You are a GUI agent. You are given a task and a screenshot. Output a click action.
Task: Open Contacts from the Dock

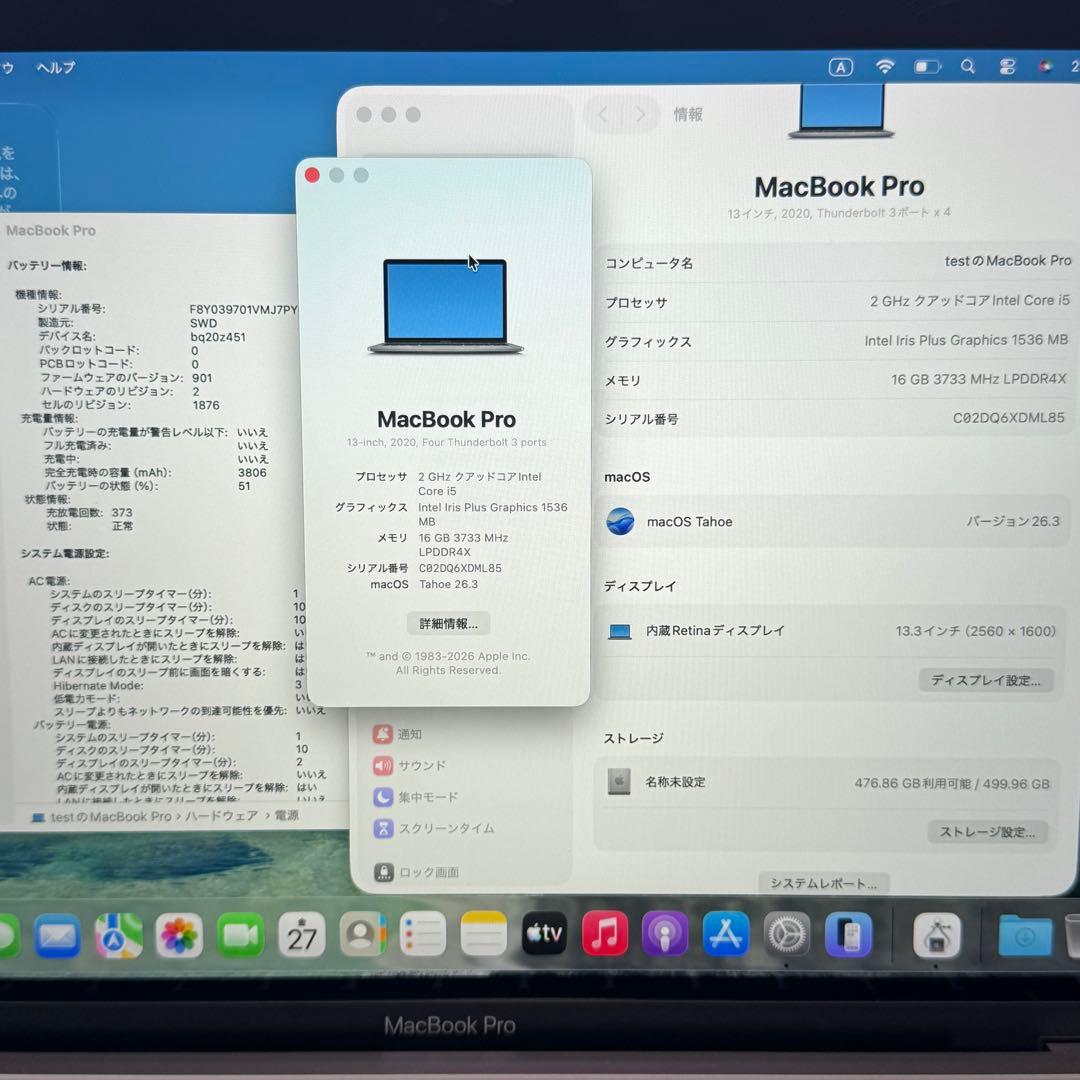362,935
